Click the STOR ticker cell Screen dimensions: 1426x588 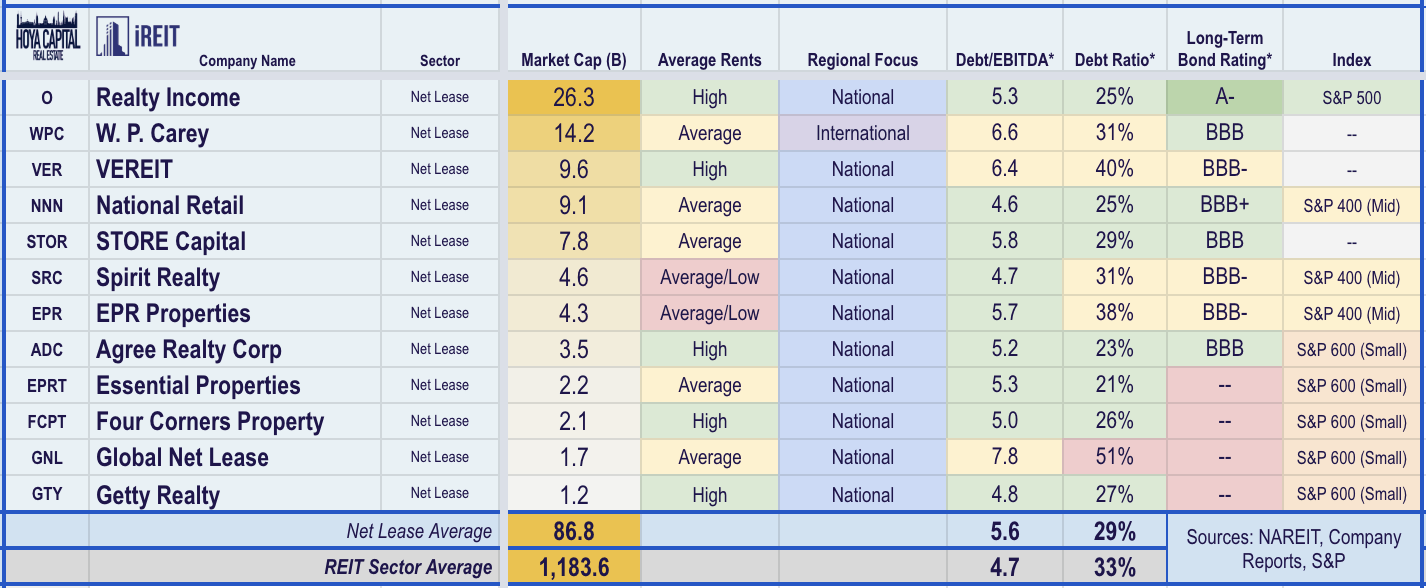tap(47, 242)
